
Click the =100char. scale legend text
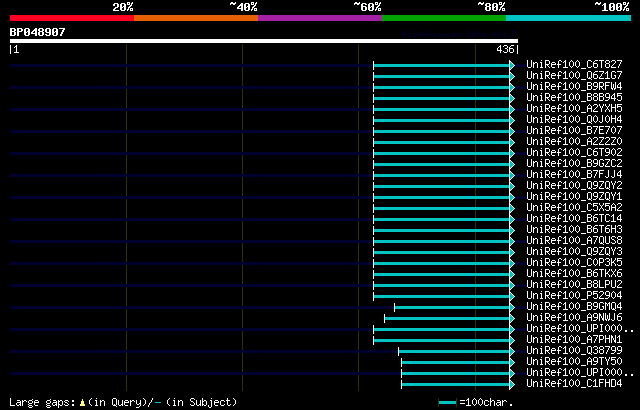[x=486, y=402]
